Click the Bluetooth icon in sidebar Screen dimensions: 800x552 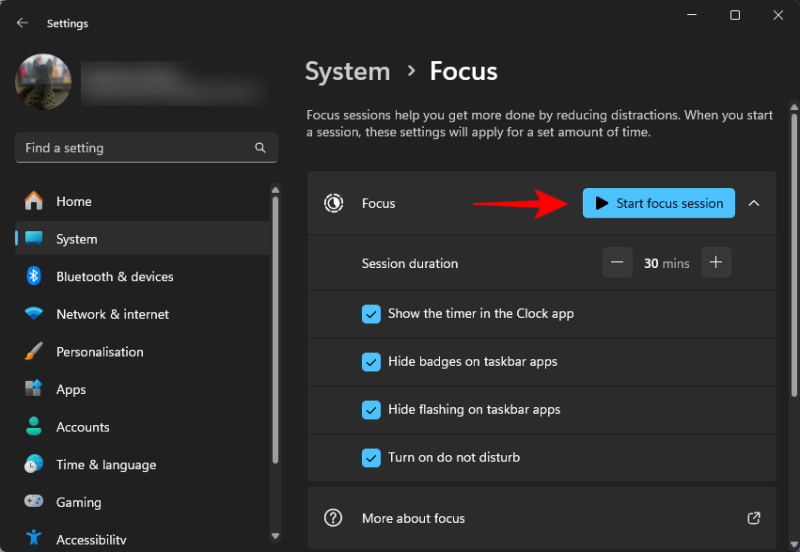pos(34,276)
